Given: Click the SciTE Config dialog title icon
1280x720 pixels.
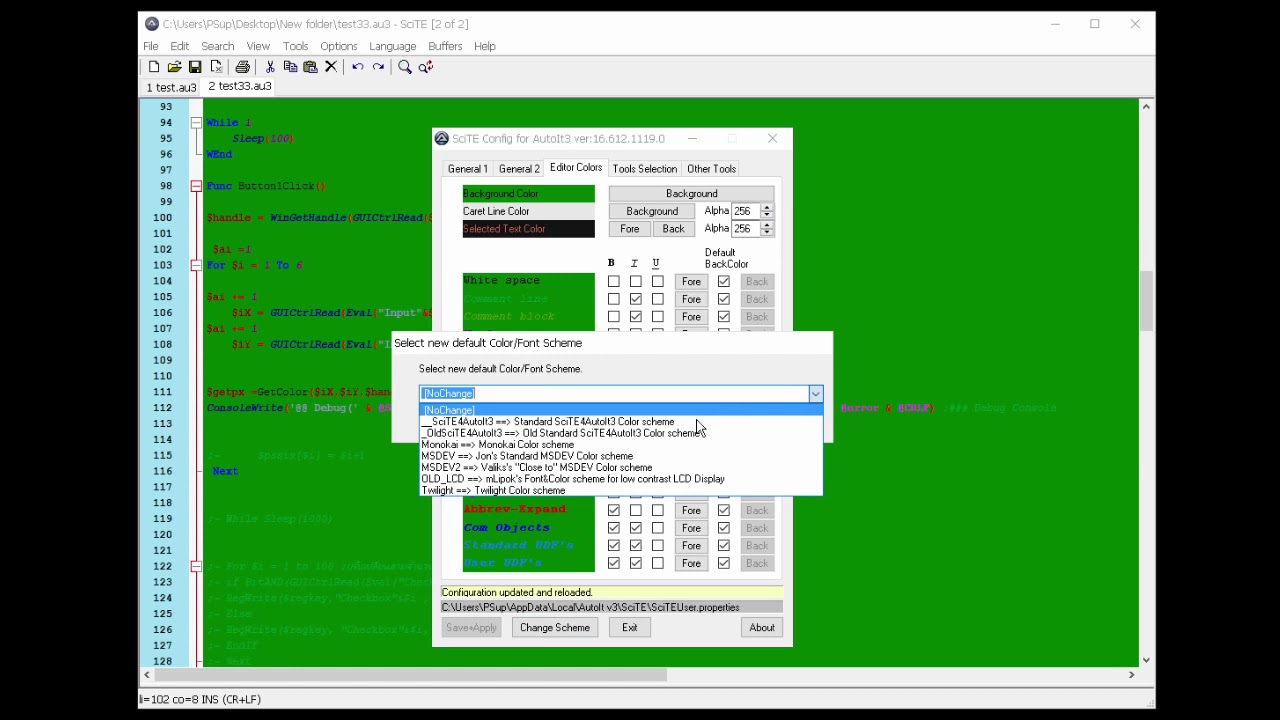Looking at the screenshot, I should [x=442, y=139].
